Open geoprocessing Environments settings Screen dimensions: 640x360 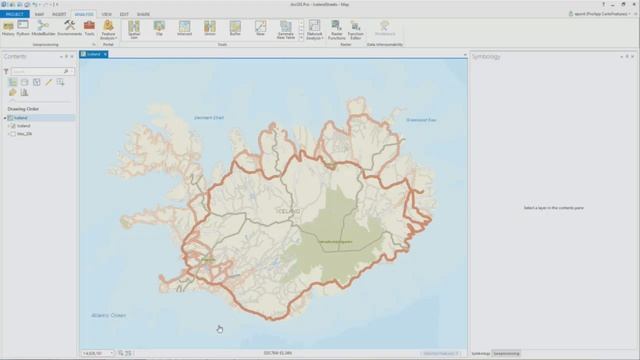tap(69, 29)
